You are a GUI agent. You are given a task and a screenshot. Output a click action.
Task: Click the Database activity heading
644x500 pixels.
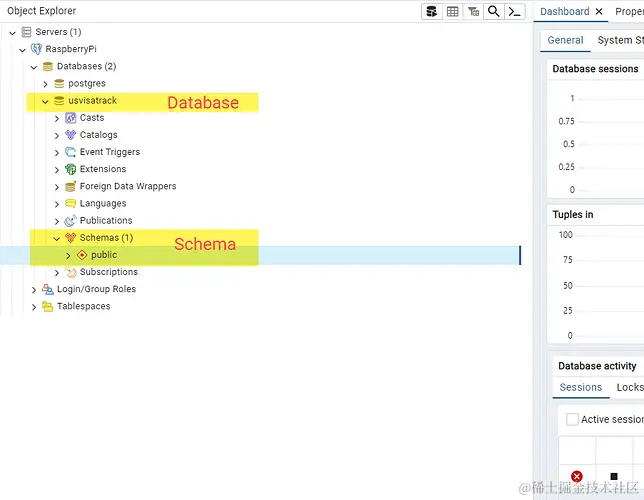597,366
